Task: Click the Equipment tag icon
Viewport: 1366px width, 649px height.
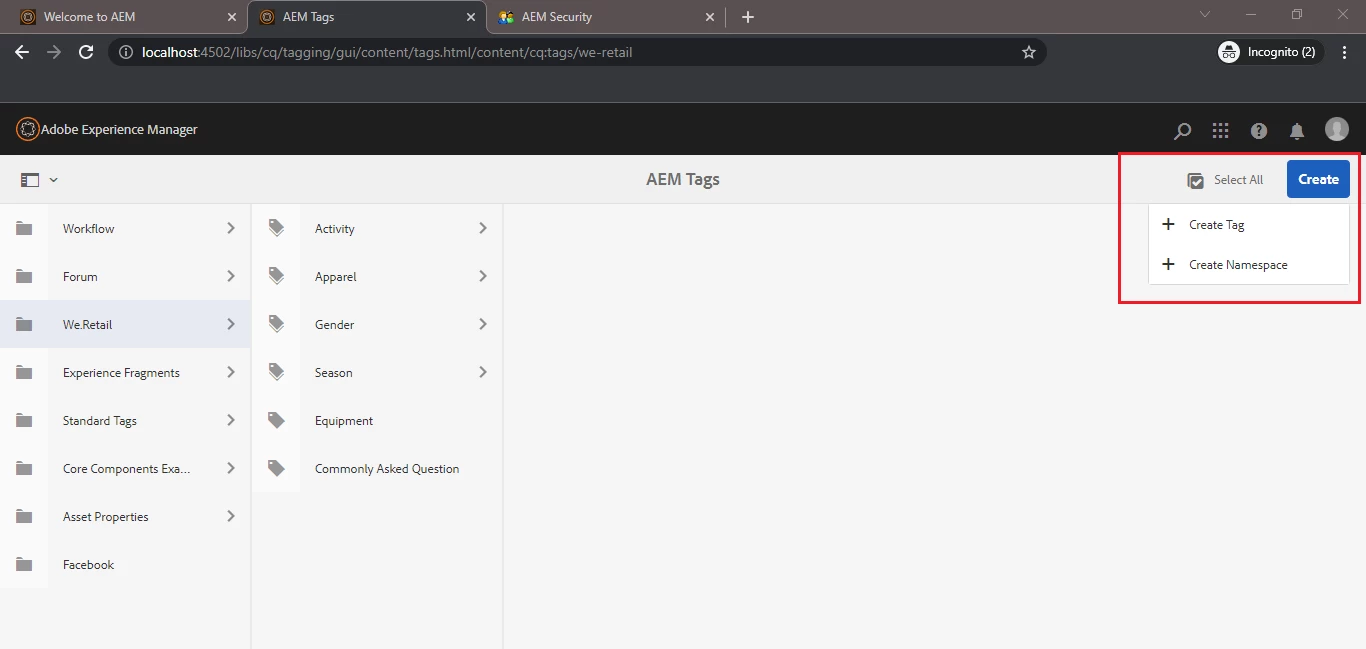Action: coord(276,420)
